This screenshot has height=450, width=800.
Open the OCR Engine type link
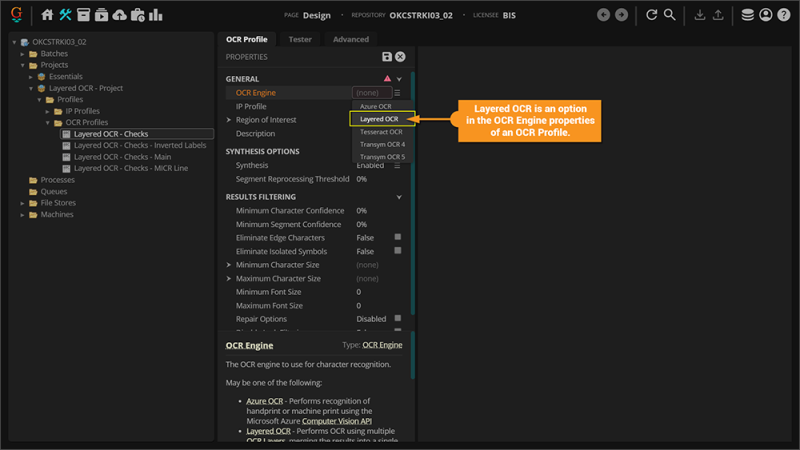tap(382, 345)
